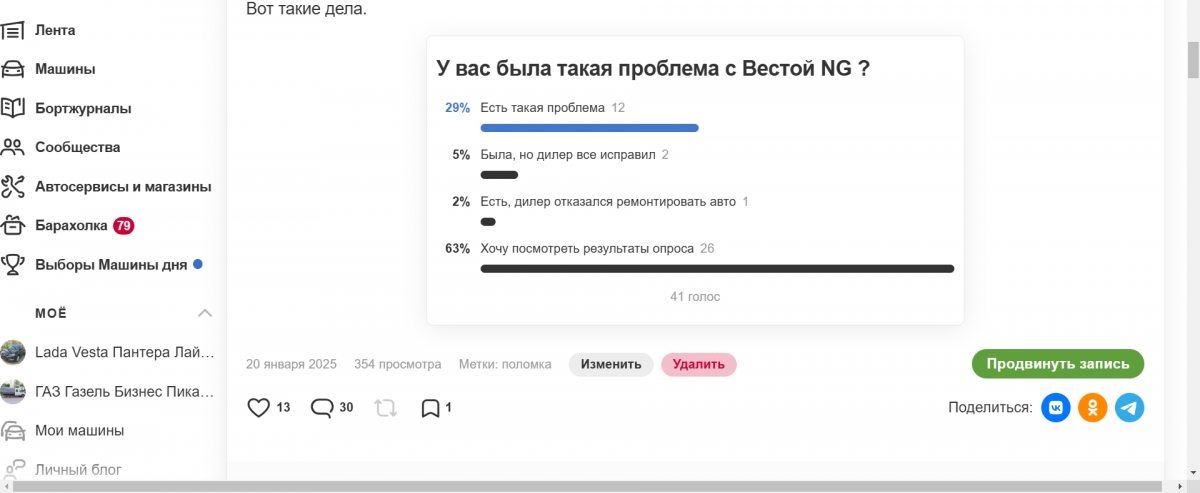The width and height of the screenshot is (1200, 493).
Task: Open Сообщества in the sidebar
Action: (77, 147)
